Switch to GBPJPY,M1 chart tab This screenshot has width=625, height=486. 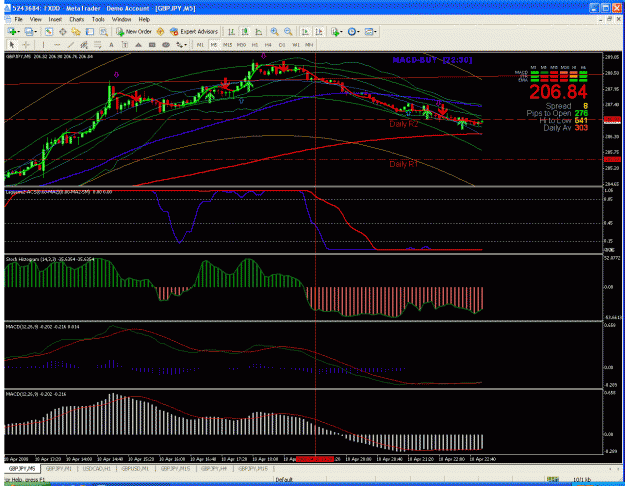coord(58,468)
